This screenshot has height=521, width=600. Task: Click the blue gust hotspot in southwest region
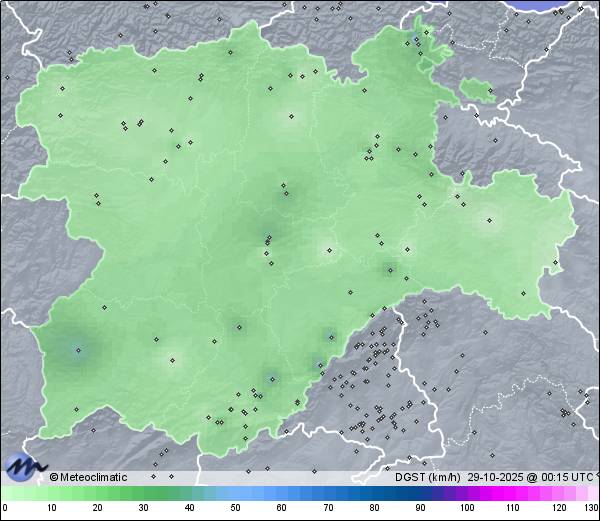click(x=77, y=349)
